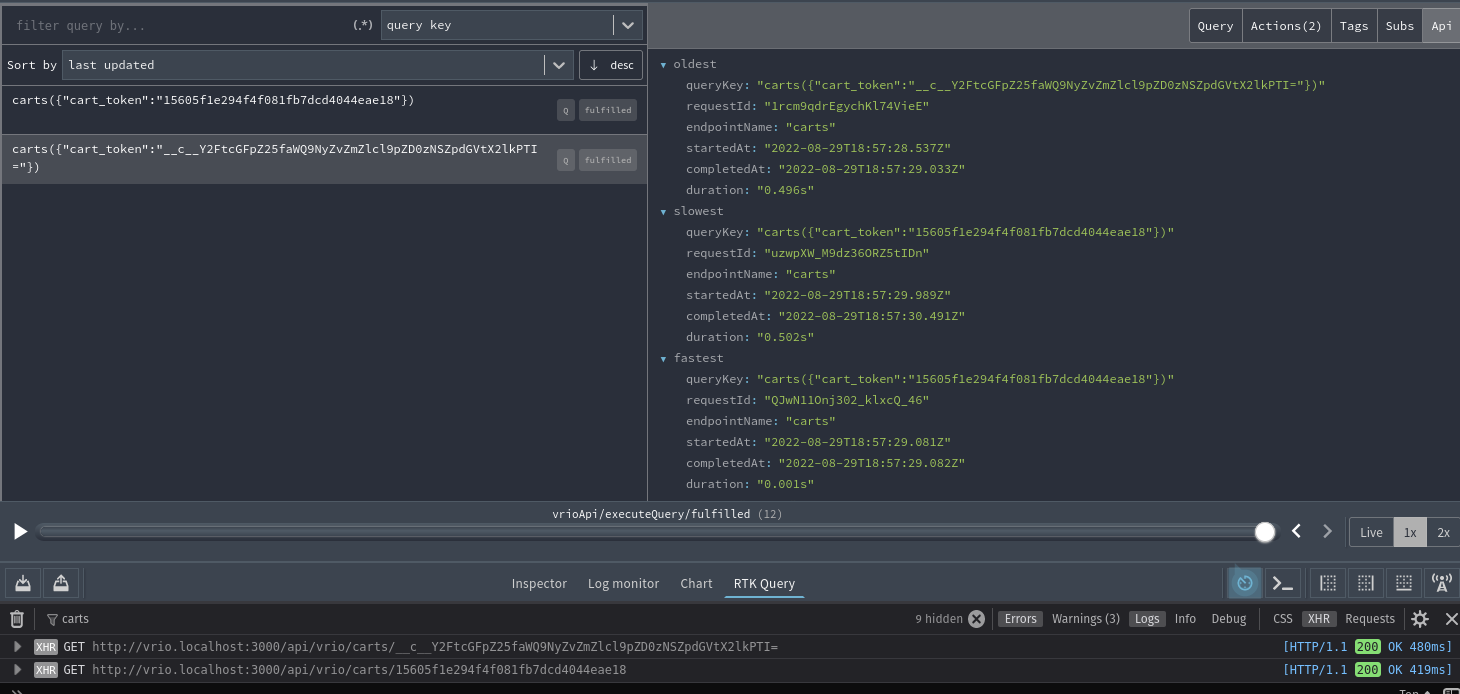Click the slowest requestId value uzwpXW_M9dz36ORZ5tIDn
Viewport: 1460px width, 694px height.
tap(846, 253)
